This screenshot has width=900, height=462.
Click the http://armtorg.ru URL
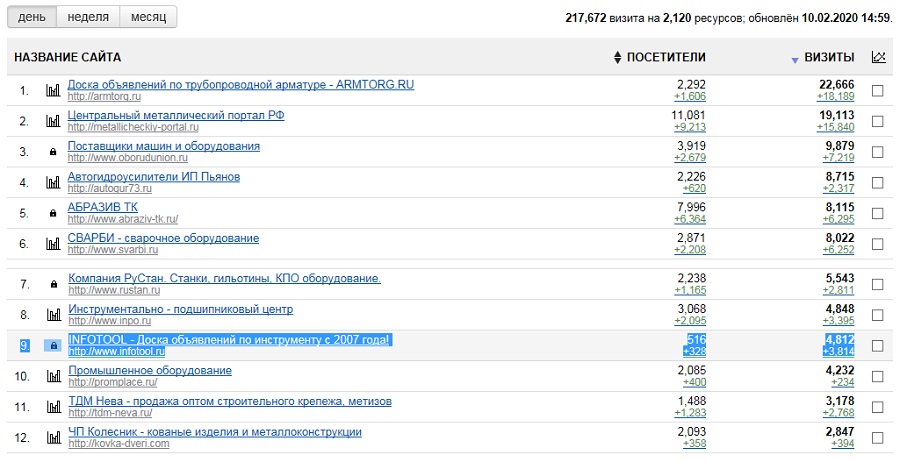click(104, 96)
